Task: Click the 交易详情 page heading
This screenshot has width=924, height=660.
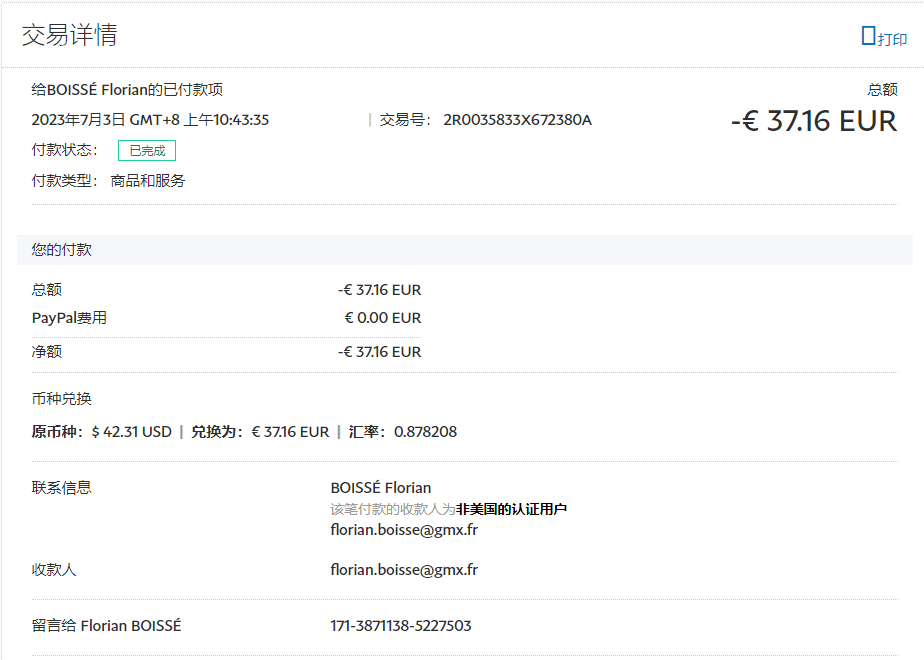Action: (x=70, y=35)
